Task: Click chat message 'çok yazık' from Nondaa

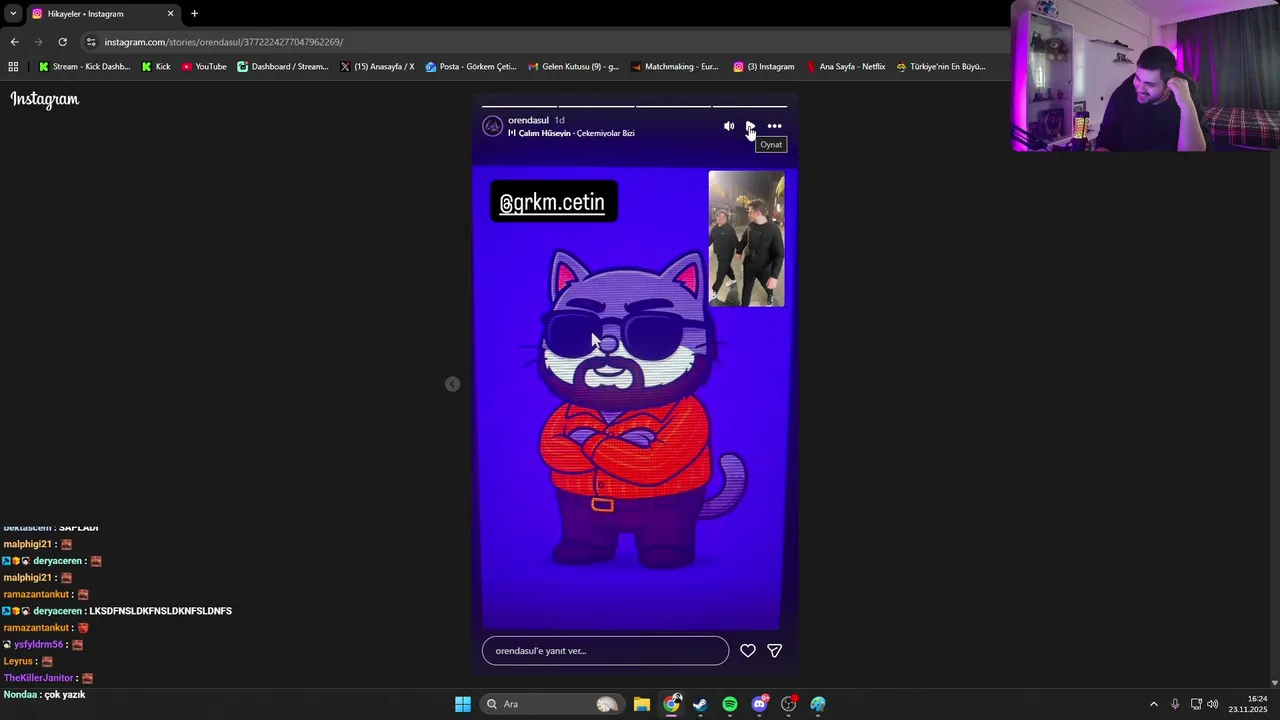Action: pos(65,694)
